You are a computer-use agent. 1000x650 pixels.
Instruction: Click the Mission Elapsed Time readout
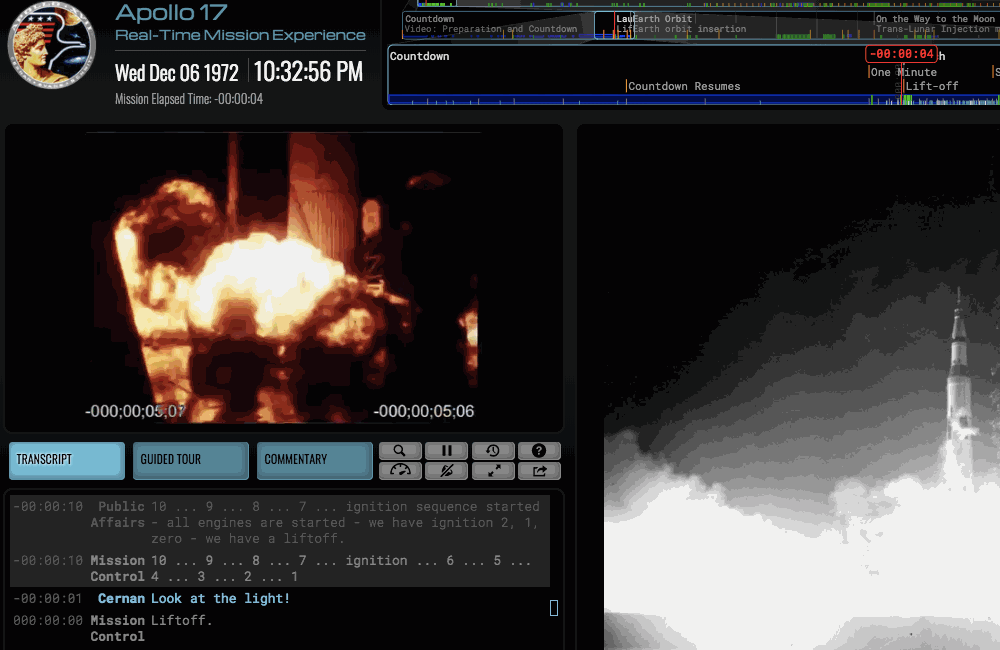click(x=189, y=99)
